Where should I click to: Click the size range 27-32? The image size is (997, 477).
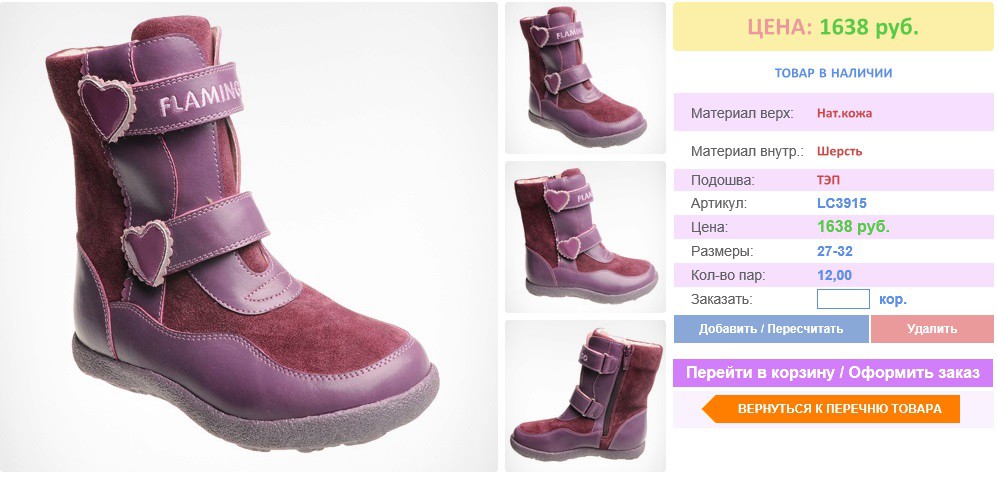point(834,251)
